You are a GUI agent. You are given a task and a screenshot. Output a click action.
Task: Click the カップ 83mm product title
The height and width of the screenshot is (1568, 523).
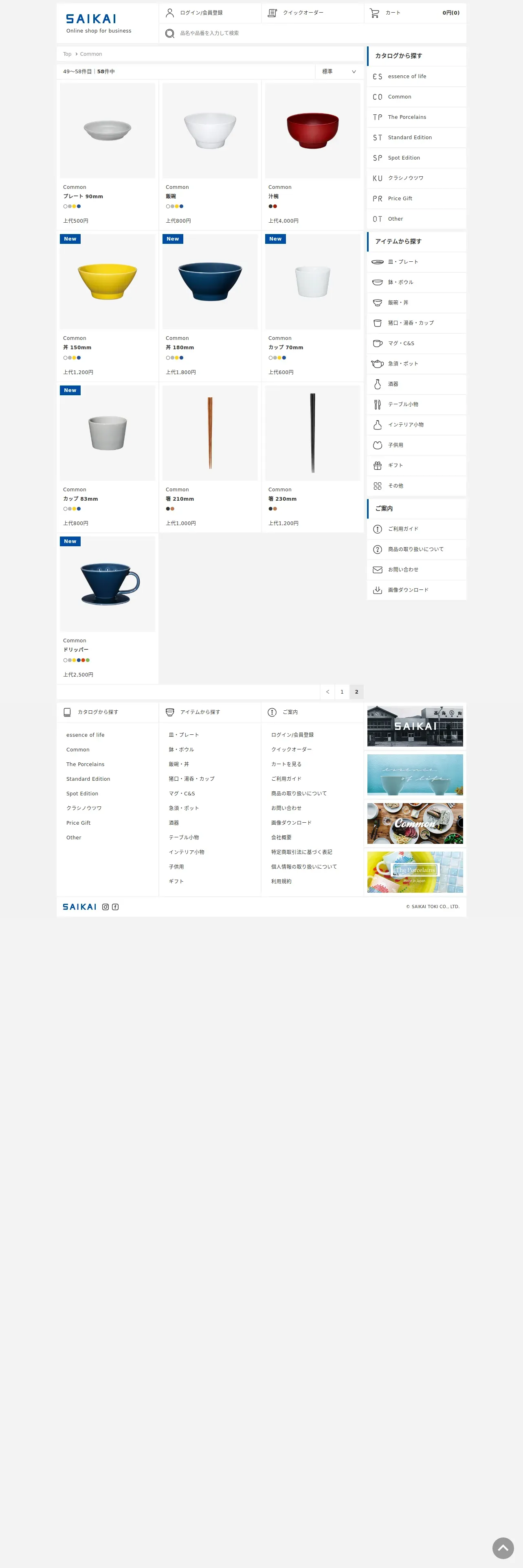pos(80,499)
